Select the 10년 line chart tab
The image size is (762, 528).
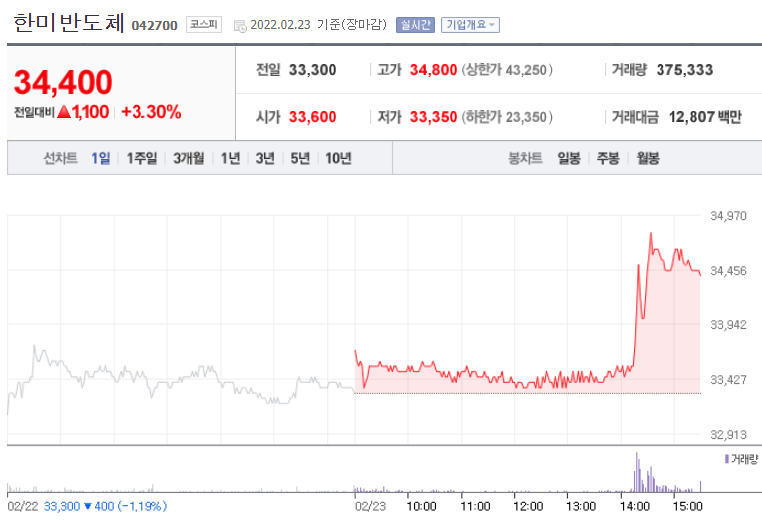(338, 158)
